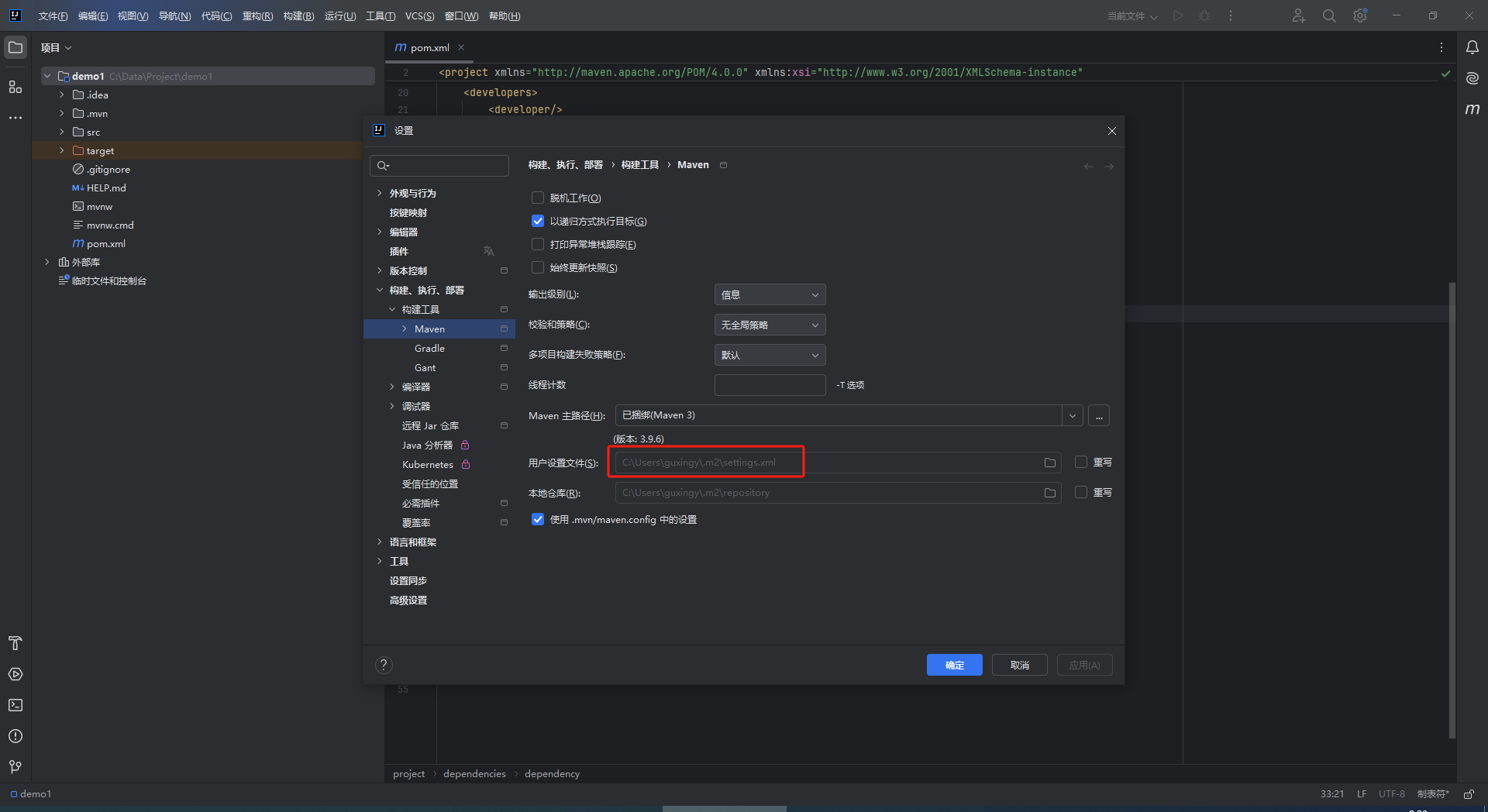Click the Run button in the toolbar
Image resolution: width=1488 pixels, height=812 pixels.
tap(1178, 15)
